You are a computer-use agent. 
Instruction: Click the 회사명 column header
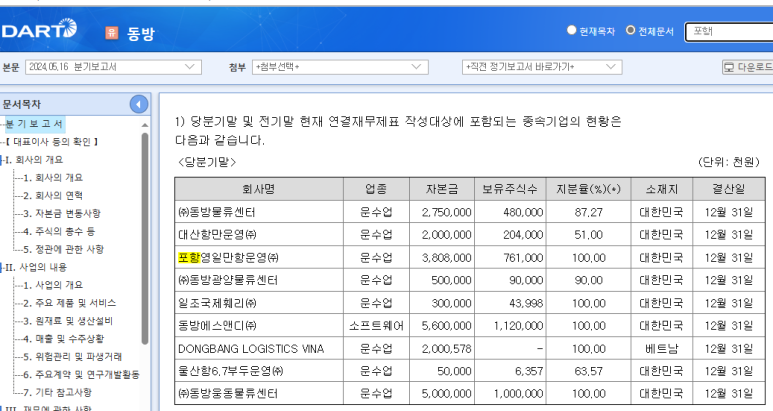click(259, 189)
